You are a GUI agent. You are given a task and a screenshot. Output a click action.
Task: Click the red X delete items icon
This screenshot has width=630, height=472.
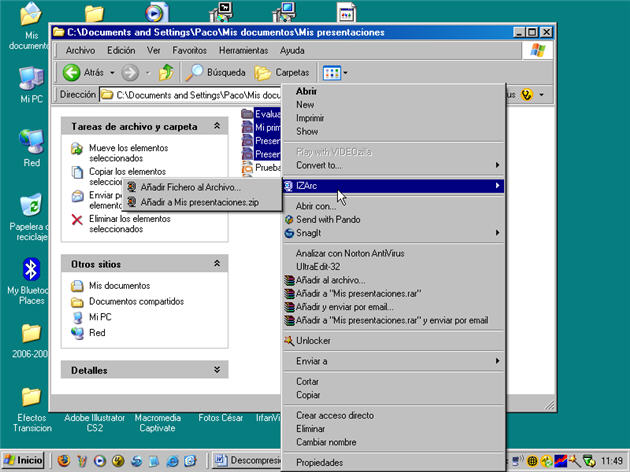77,218
